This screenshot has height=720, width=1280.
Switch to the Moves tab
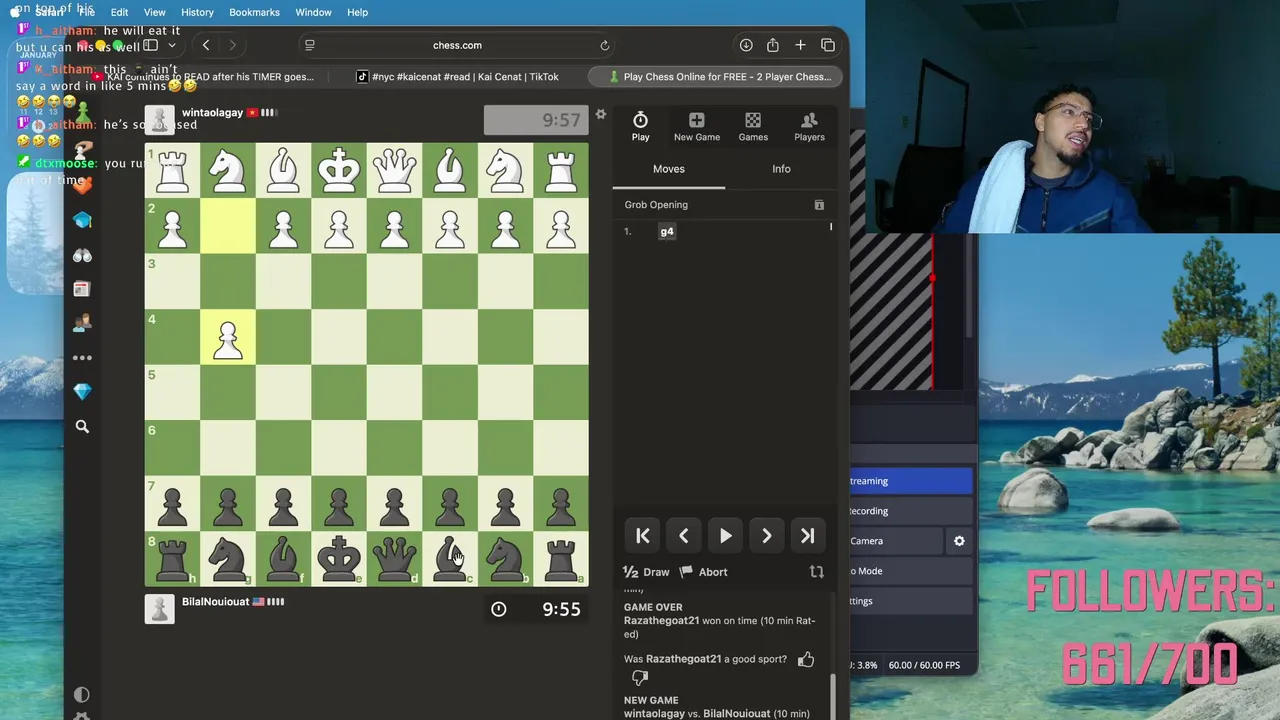(669, 169)
